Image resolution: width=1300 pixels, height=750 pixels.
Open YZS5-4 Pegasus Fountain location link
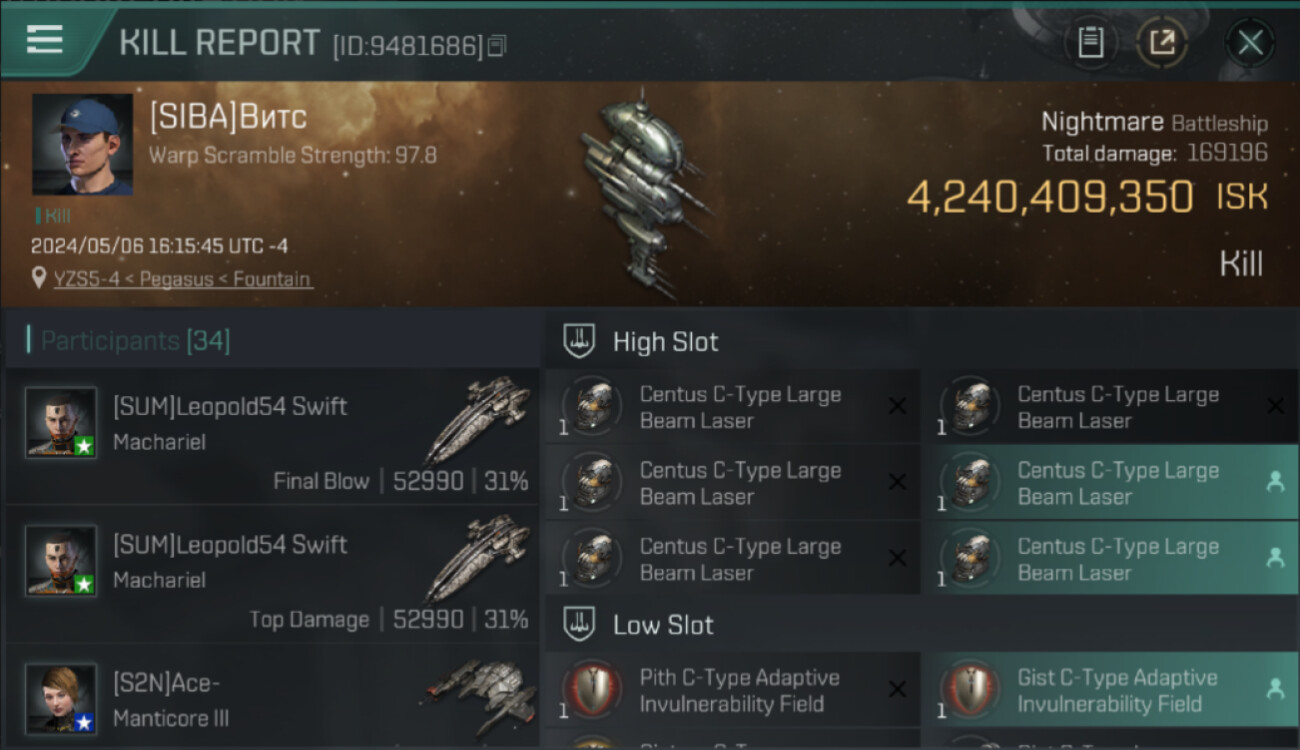[183, 279]
